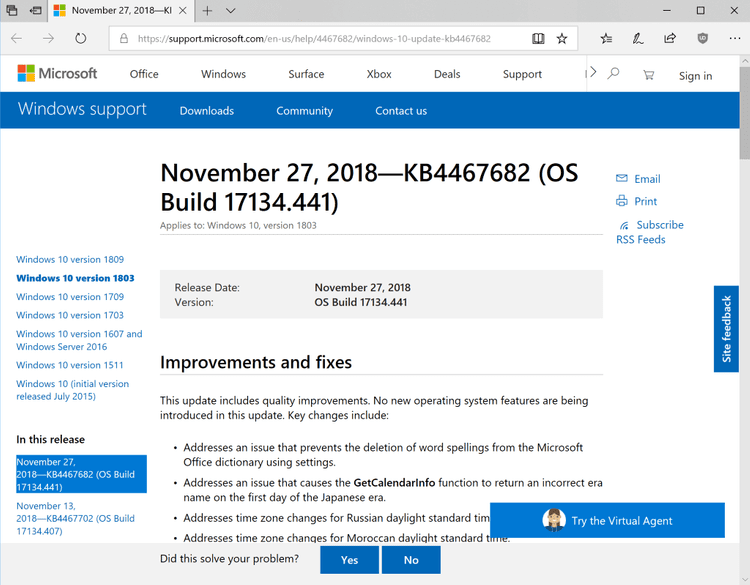Select the November 27 KB4467682 release entry
Image resolution: width=750 pixels, height=585 pixels.
point(81,474)
